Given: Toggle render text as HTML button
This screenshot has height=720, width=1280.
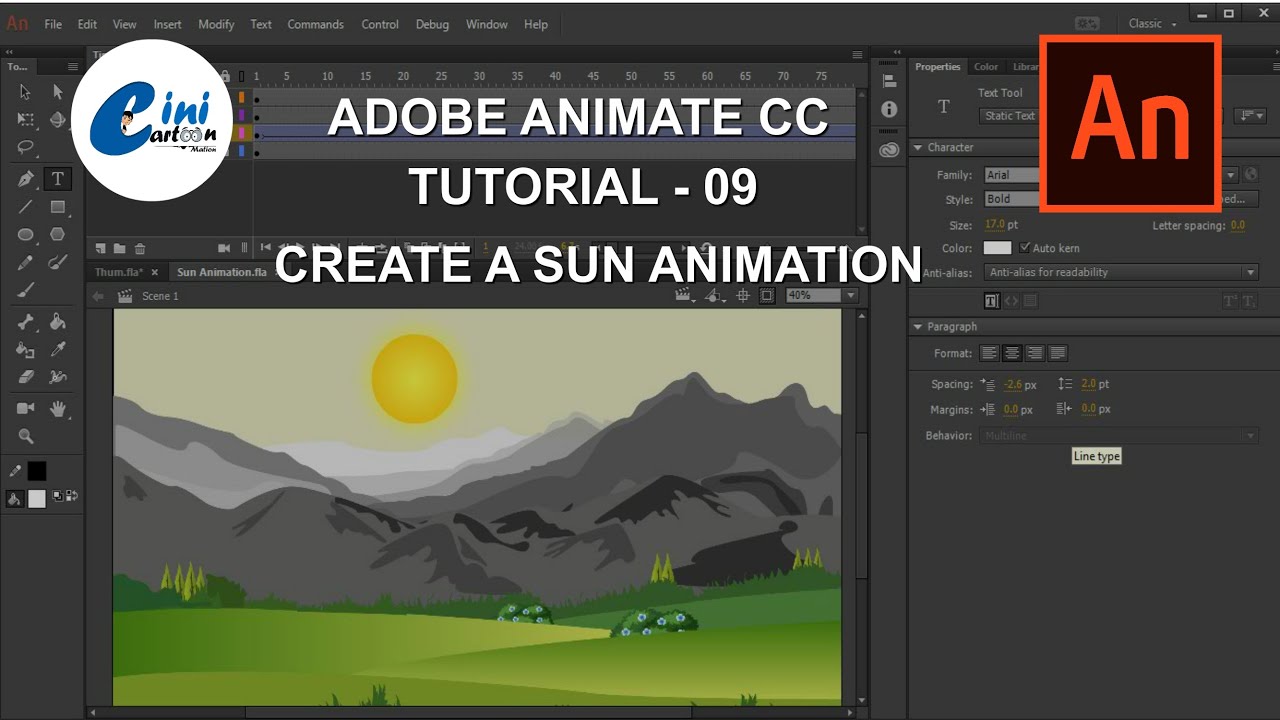Looking at the screenshot, I should coord(1011,300).
